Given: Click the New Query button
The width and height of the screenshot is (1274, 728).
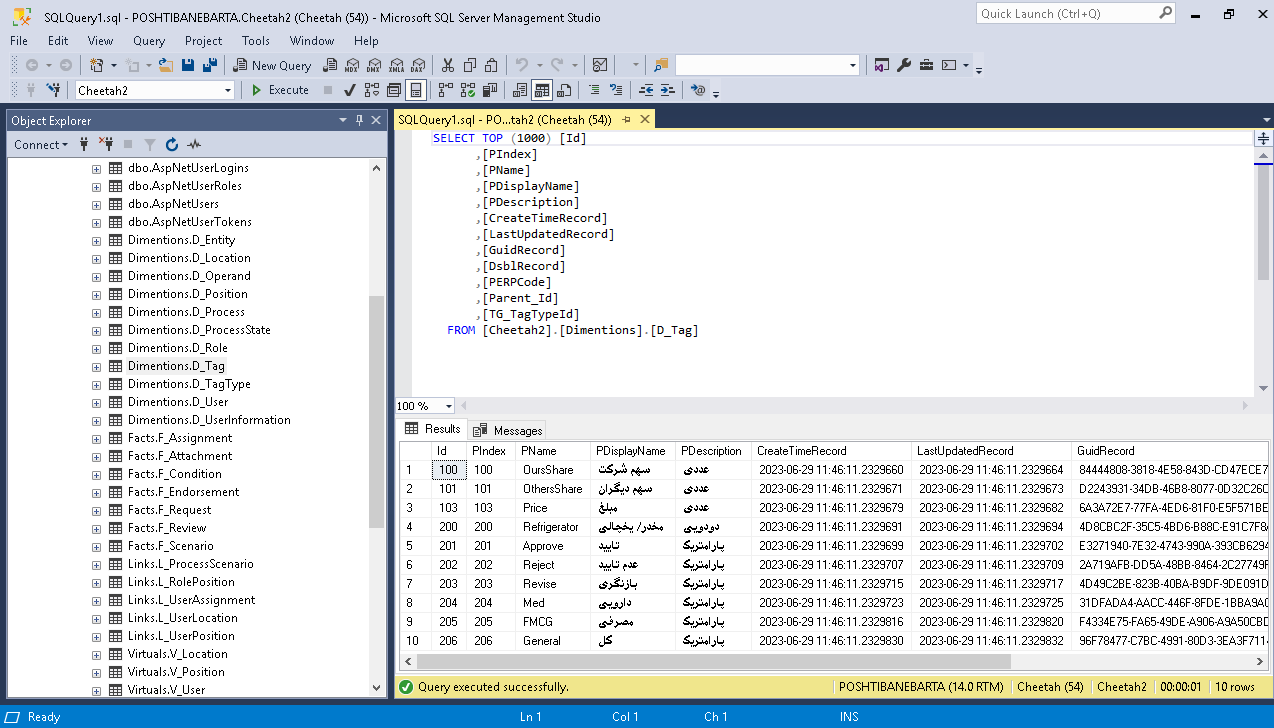Looking at the screenshot, I should [272, 65].
